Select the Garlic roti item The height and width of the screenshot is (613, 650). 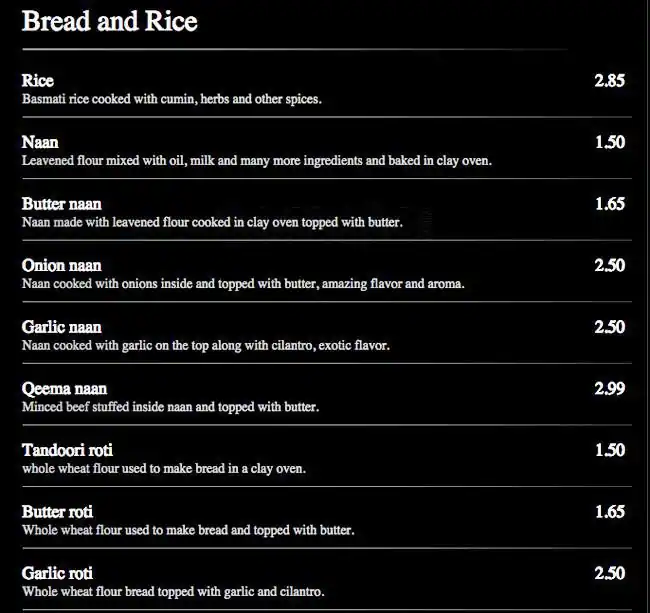pyautogui.click(x=57, y=574)
